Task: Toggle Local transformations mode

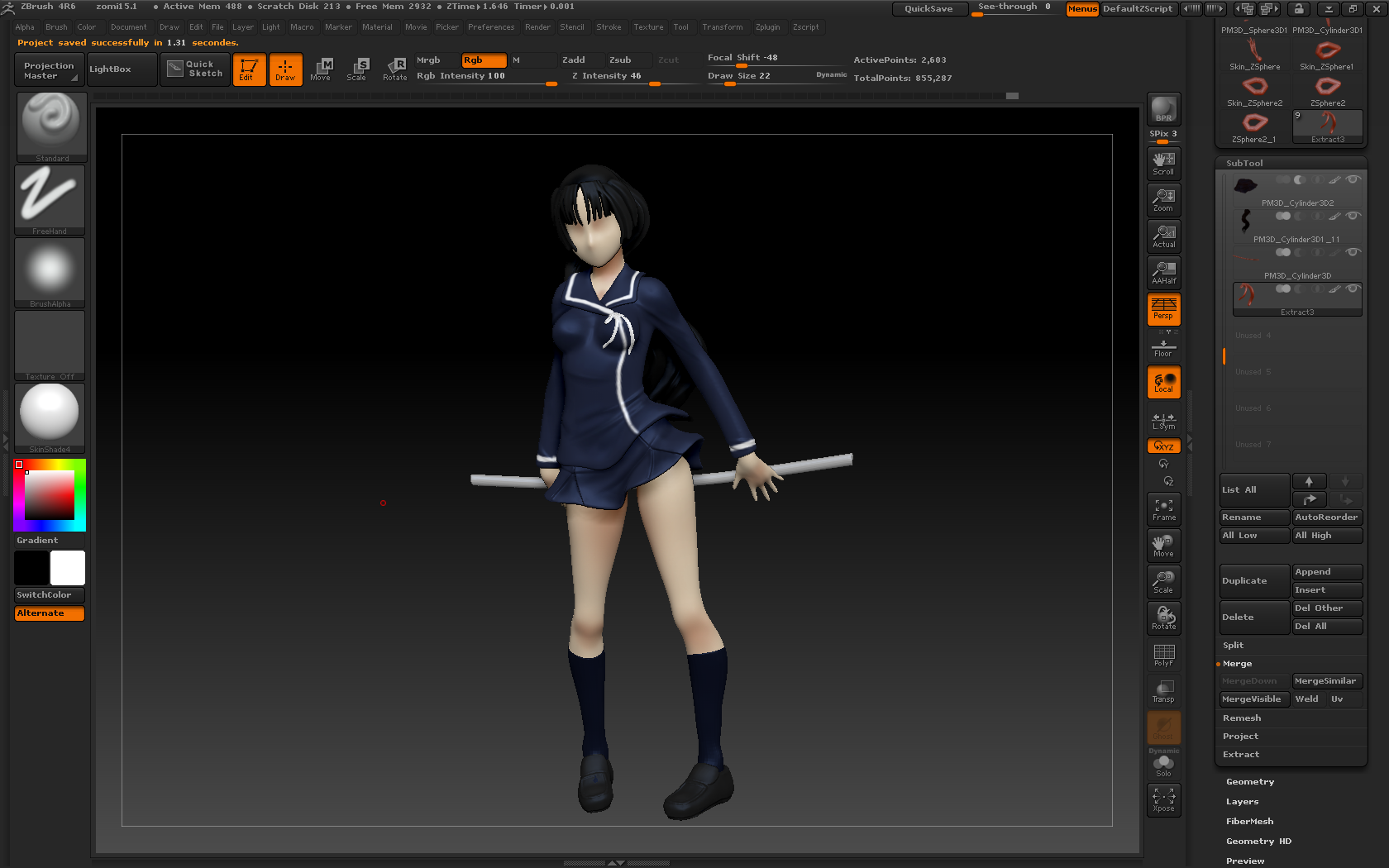Action: (x=1163, y=382)
